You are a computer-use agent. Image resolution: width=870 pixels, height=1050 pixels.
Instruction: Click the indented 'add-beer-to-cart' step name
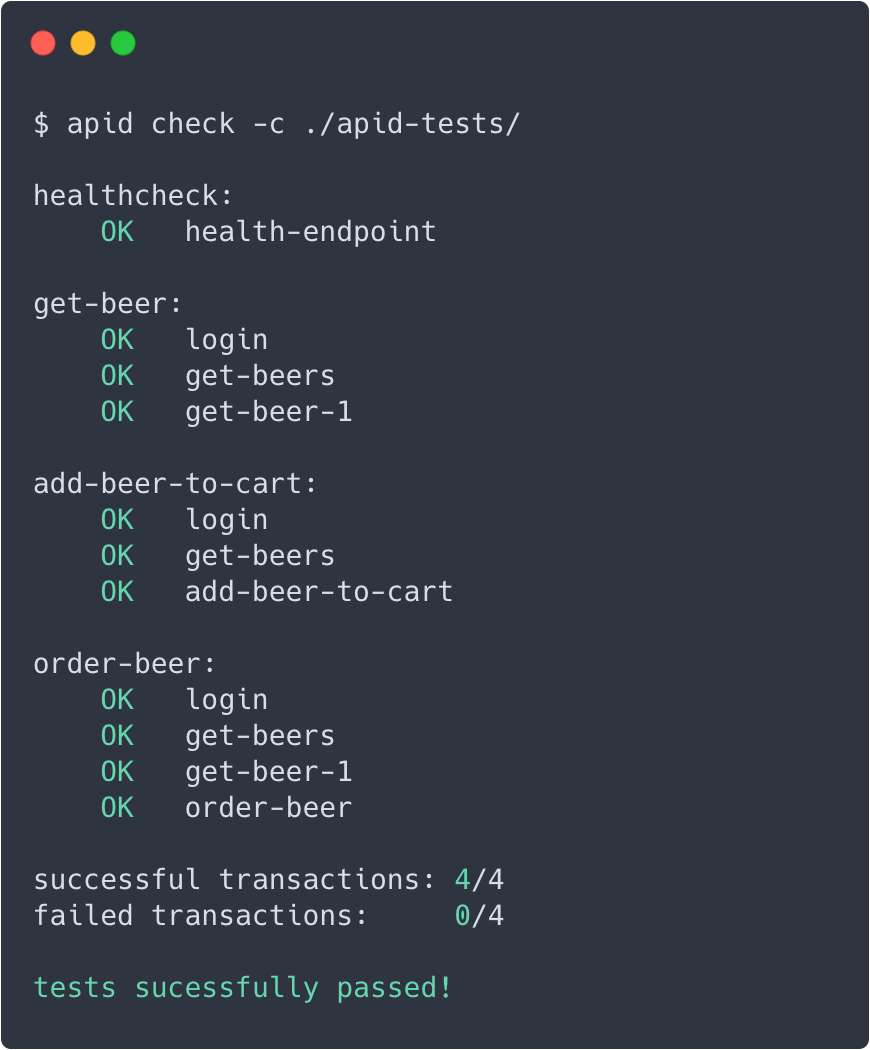(x=319, y=592)
